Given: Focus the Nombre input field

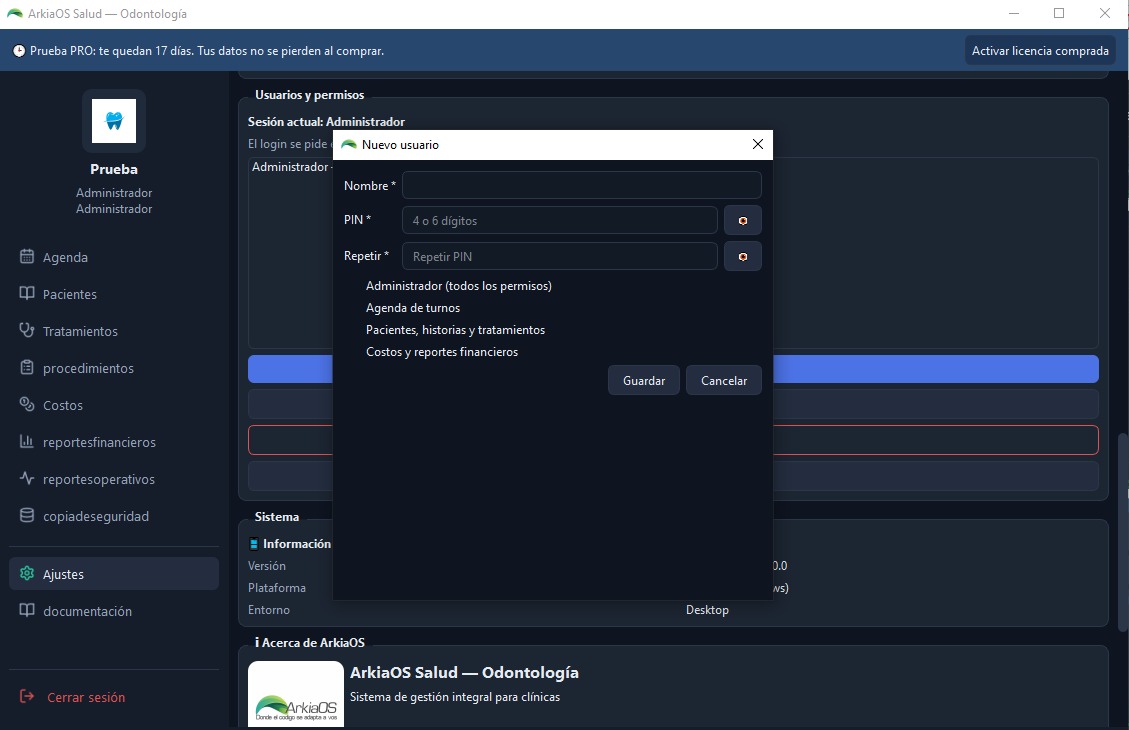Looking at the screenshot, I should pos(582,185).
